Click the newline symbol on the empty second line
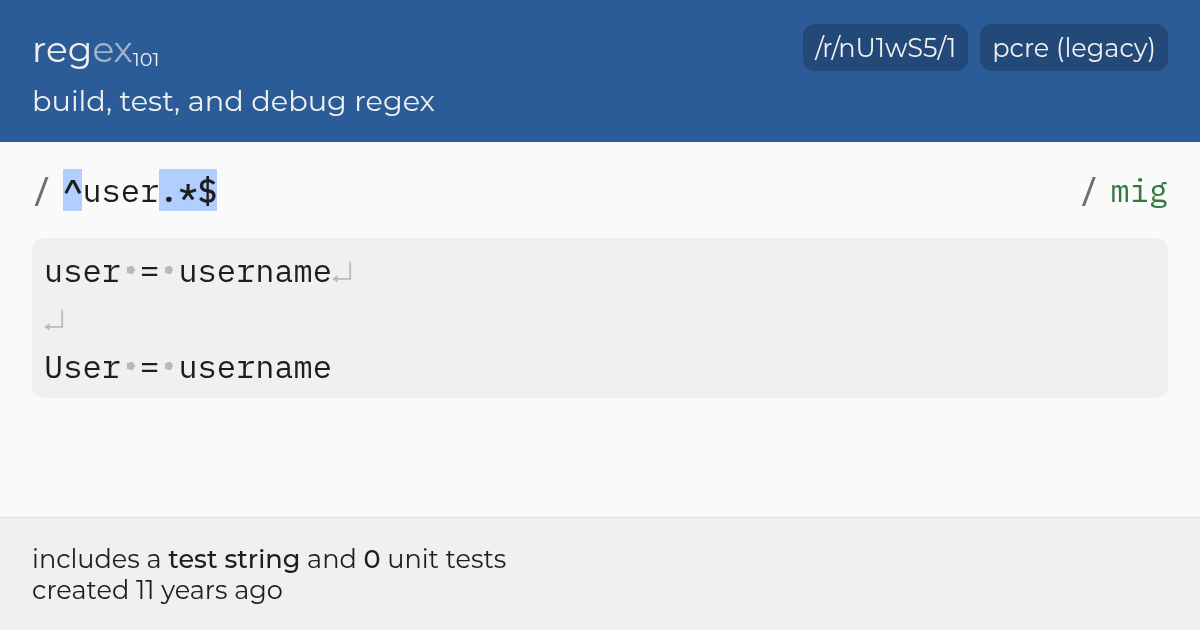This screenshot has width=1200, height=630. [54, 321]
